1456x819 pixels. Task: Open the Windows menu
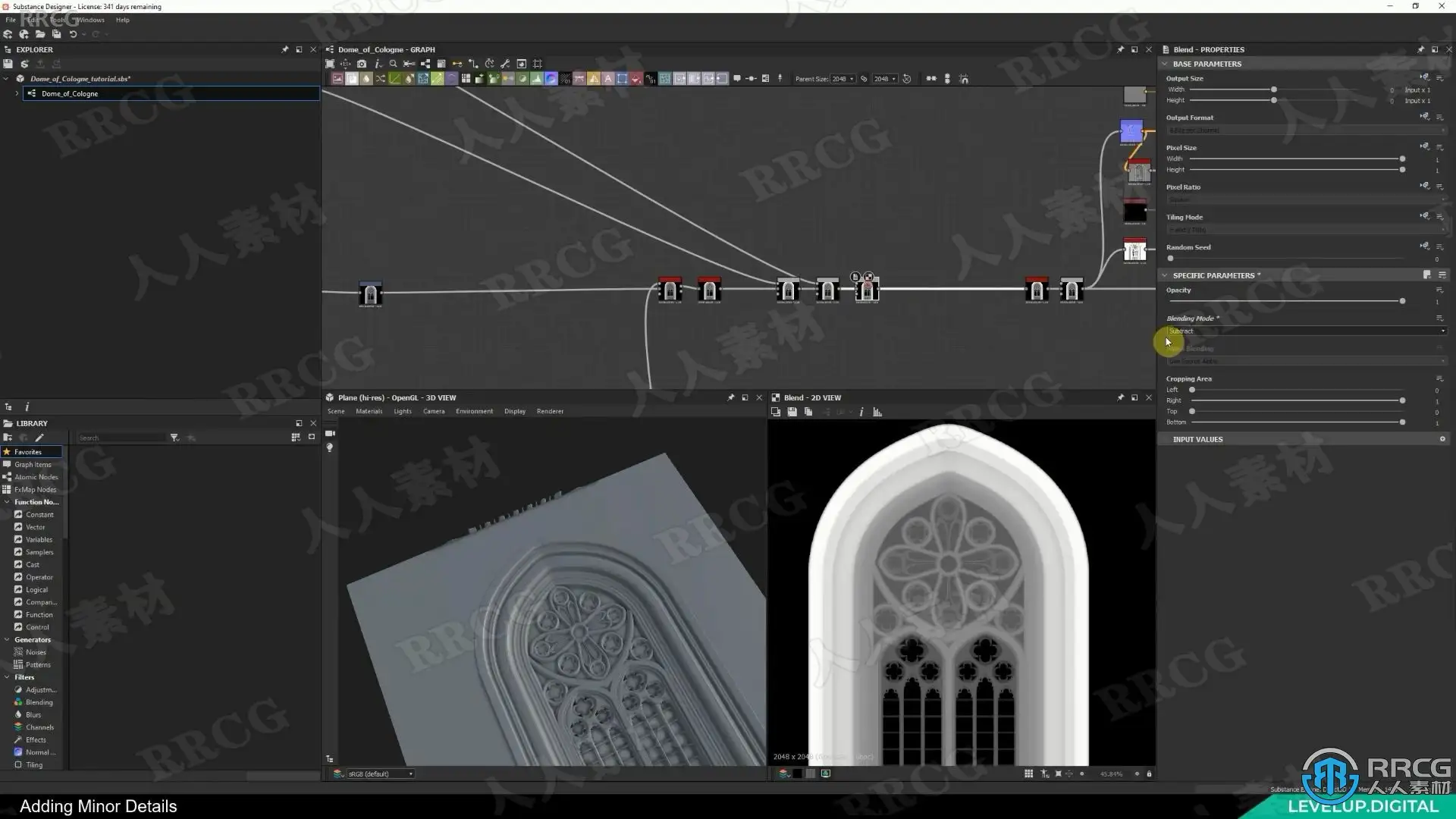90,20
